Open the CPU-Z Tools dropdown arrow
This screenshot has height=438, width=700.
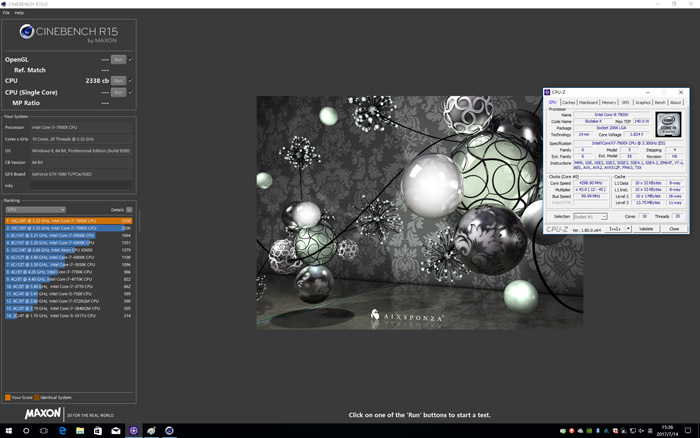628,229
